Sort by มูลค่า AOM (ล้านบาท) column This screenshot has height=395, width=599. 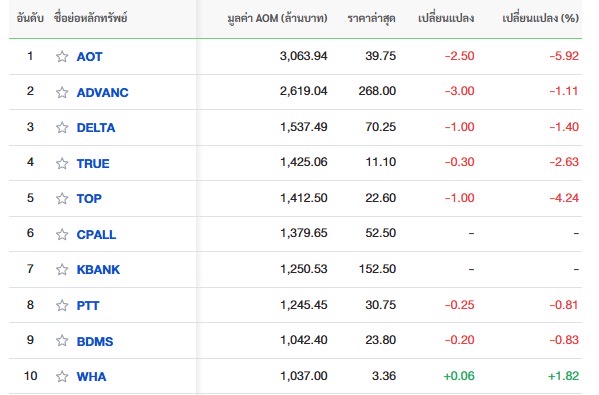click(x=277, y=18)
